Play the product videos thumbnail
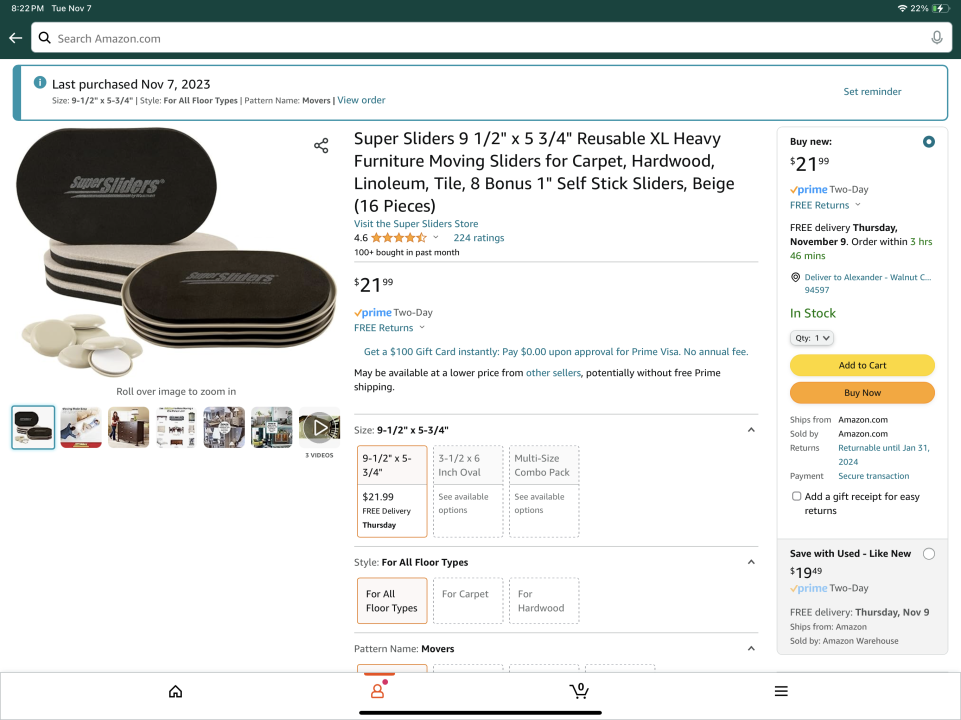Viewport: 961px width, 720px height. pos(319,427)
